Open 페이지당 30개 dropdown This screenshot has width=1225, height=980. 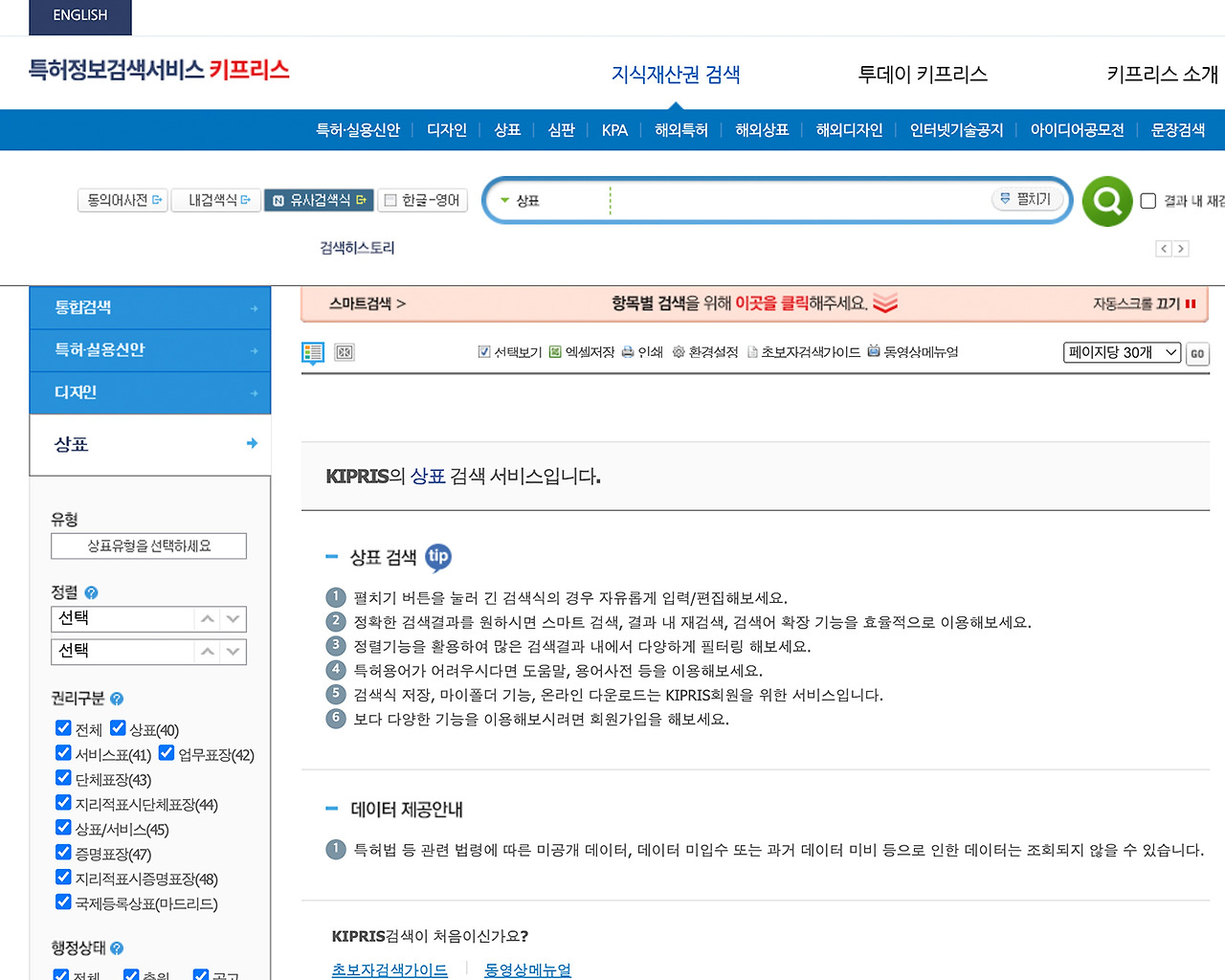(1123, 352)
